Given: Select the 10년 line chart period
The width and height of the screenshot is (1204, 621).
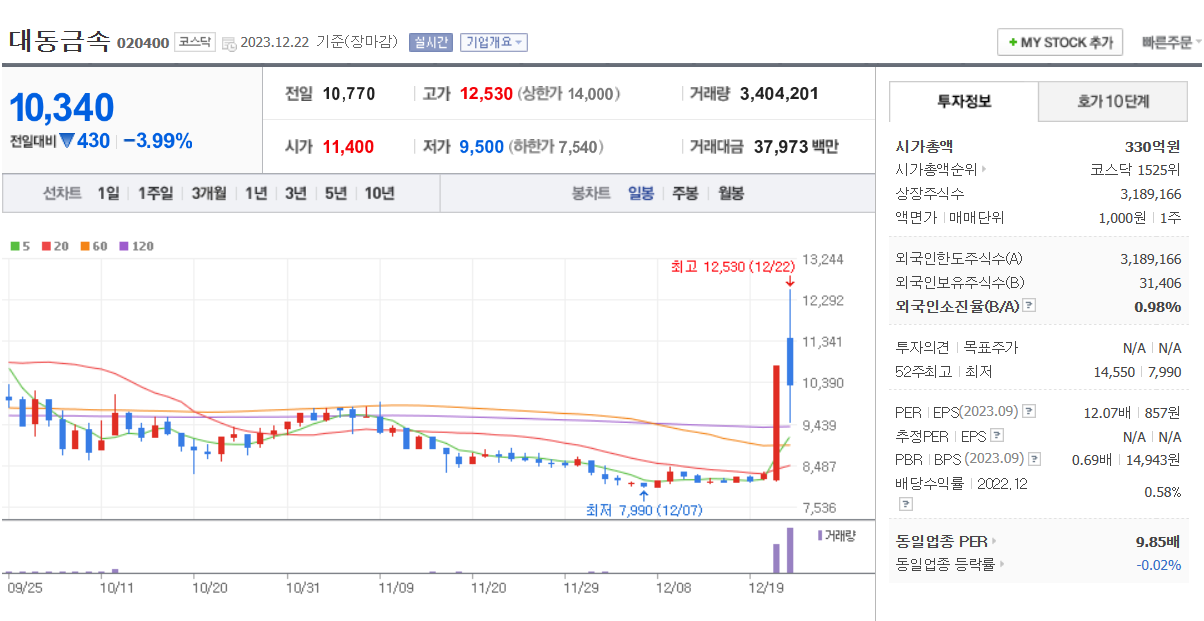Looking at the screenshot, I should pos(379,193).
